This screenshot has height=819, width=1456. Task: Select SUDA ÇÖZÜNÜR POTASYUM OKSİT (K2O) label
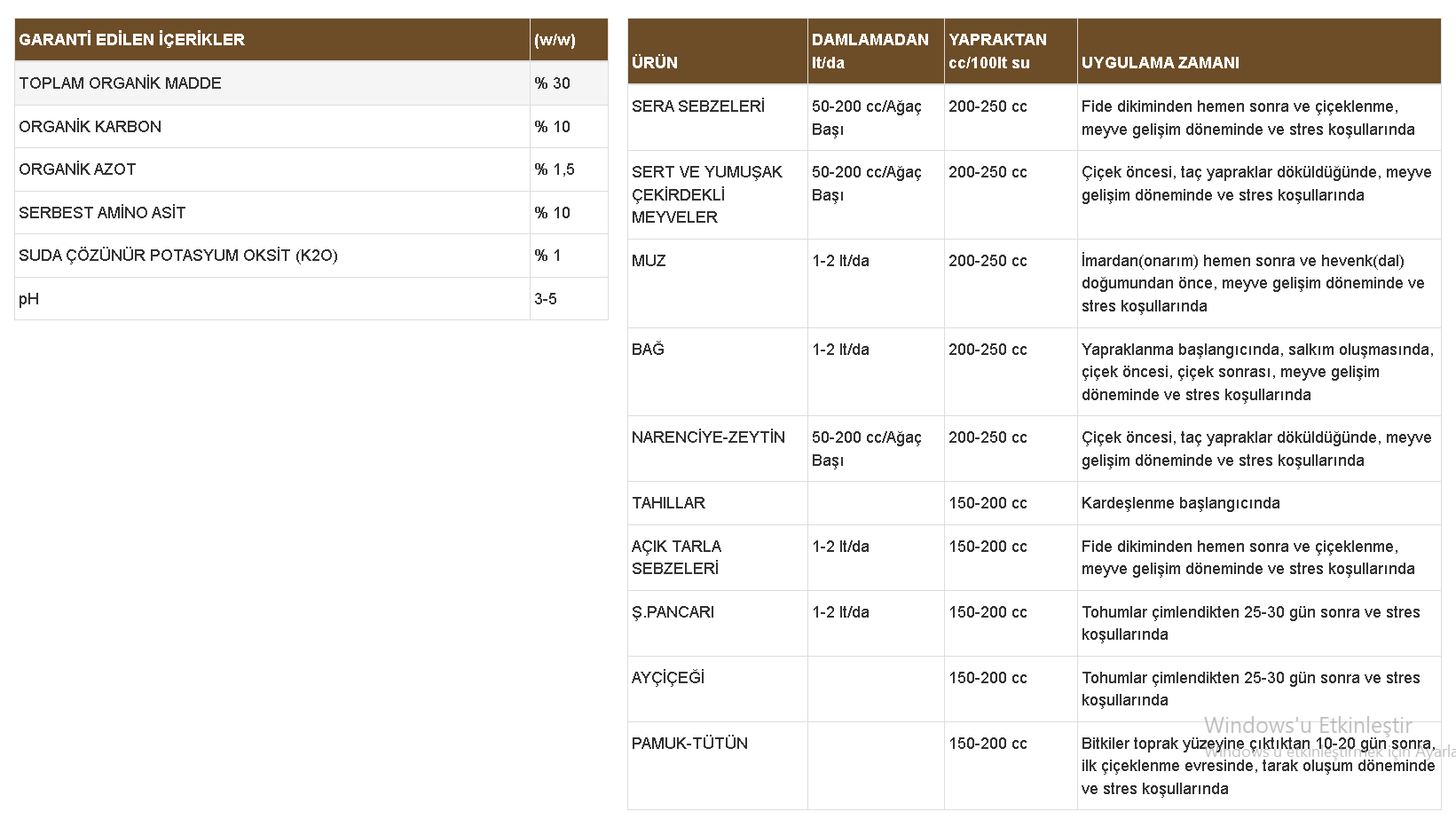click(x=178, y=256)
